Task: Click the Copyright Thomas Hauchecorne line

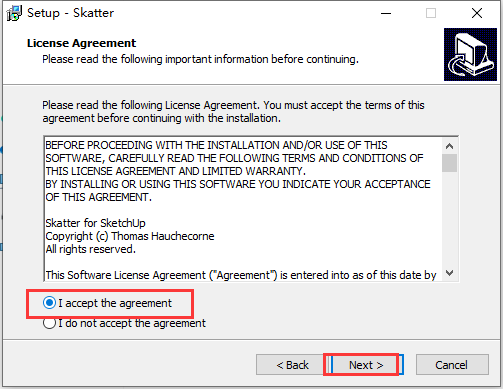Action: tap(130, 236)
